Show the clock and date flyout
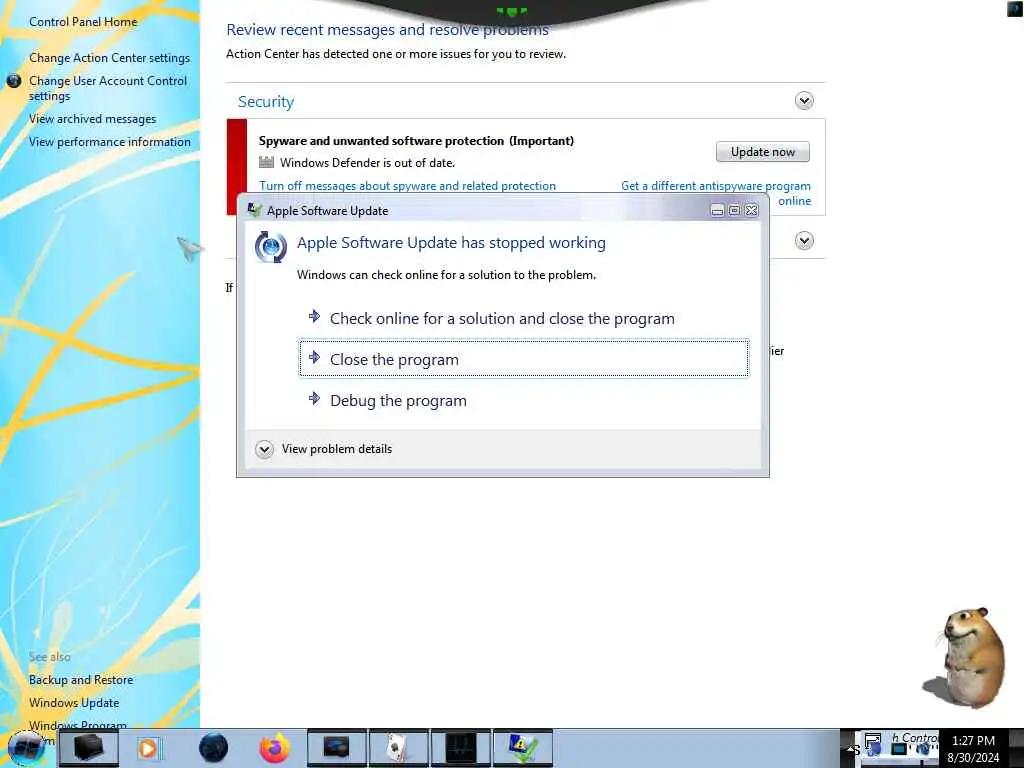Image resolution: width=1024 pixels, height=768 pixels. (x=973, y=748)
